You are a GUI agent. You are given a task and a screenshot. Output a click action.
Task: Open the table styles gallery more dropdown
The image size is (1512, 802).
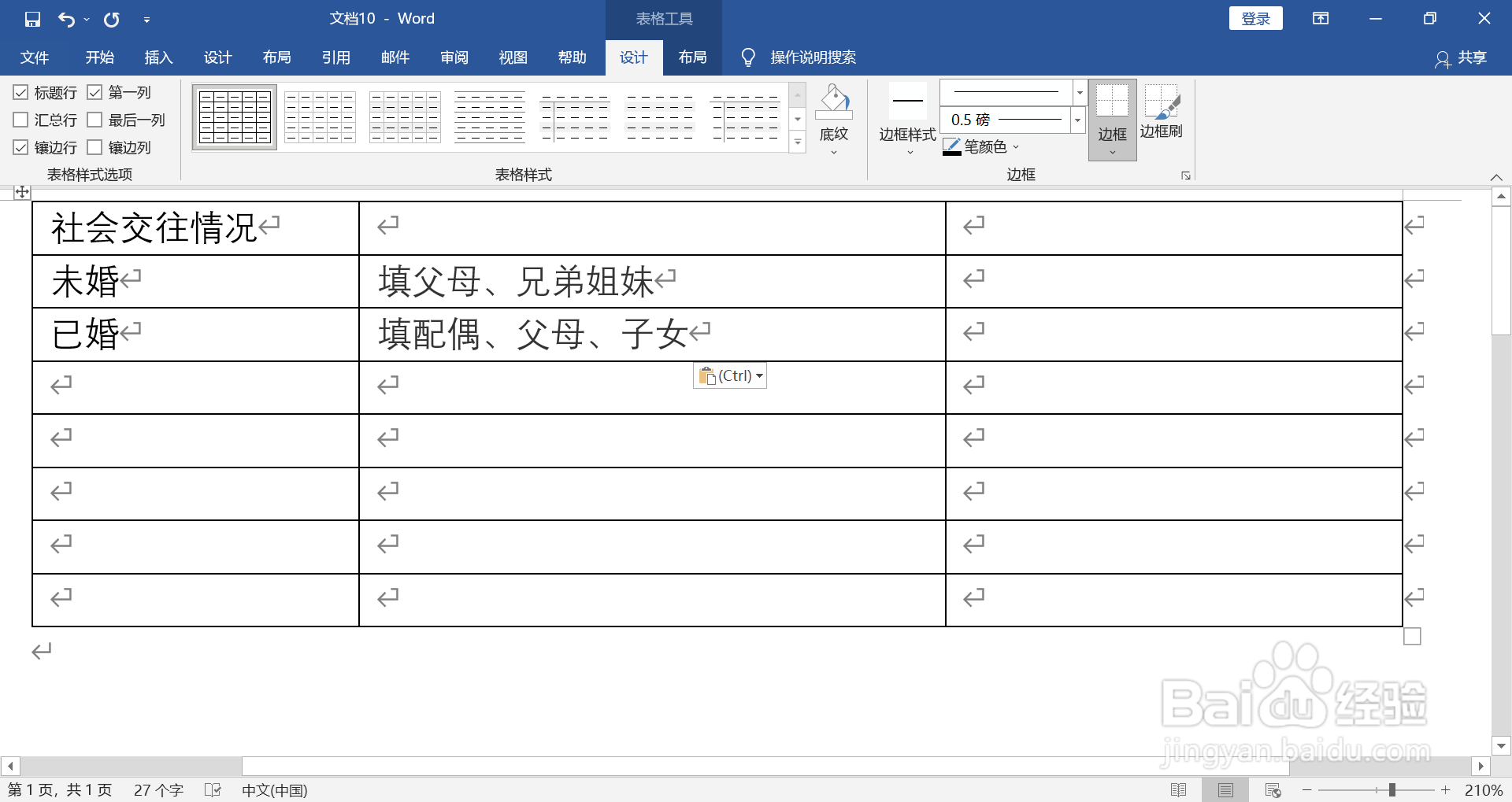click(798, 142)
